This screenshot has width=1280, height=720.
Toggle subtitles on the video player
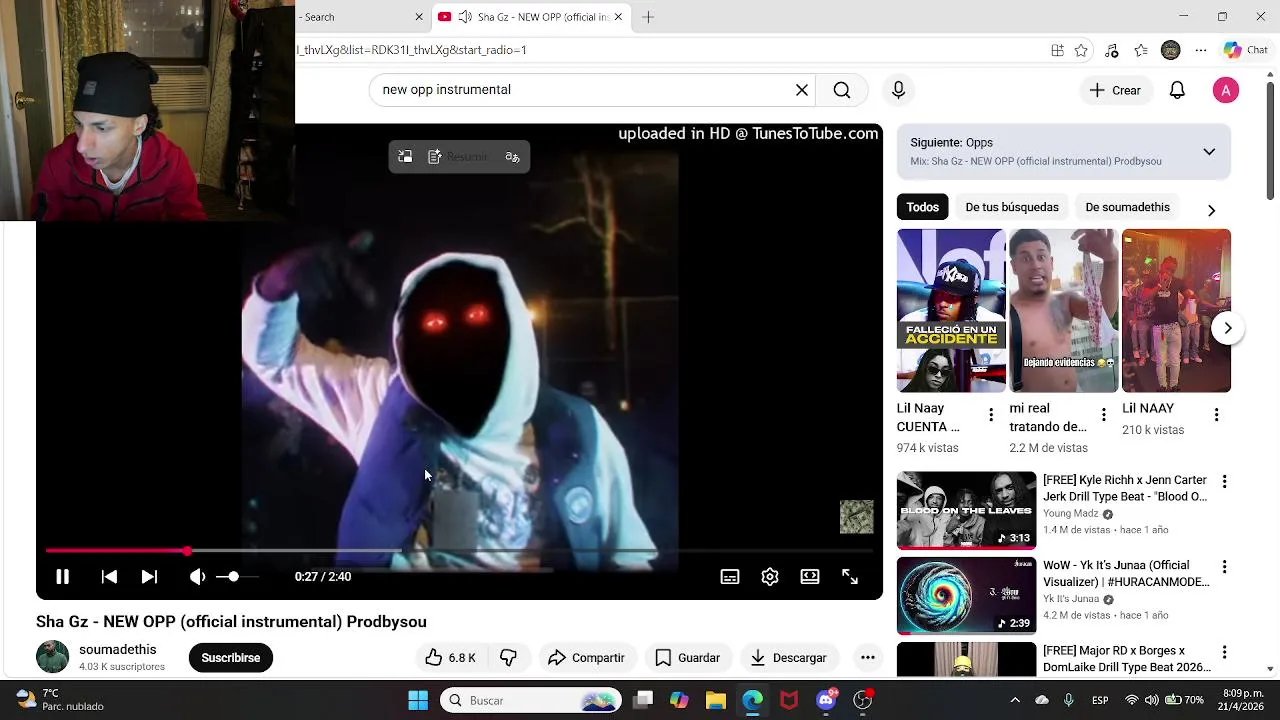[x=730, y=577]
